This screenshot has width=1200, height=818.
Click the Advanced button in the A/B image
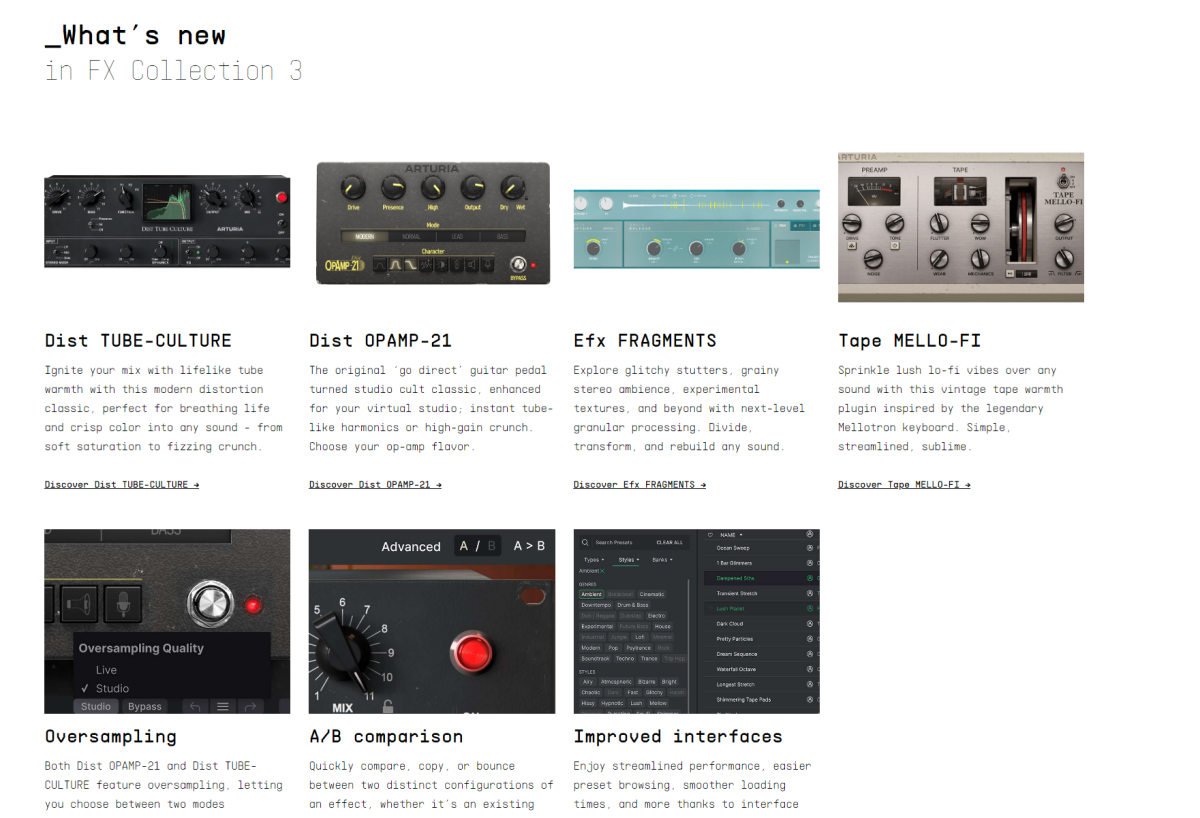411,547
